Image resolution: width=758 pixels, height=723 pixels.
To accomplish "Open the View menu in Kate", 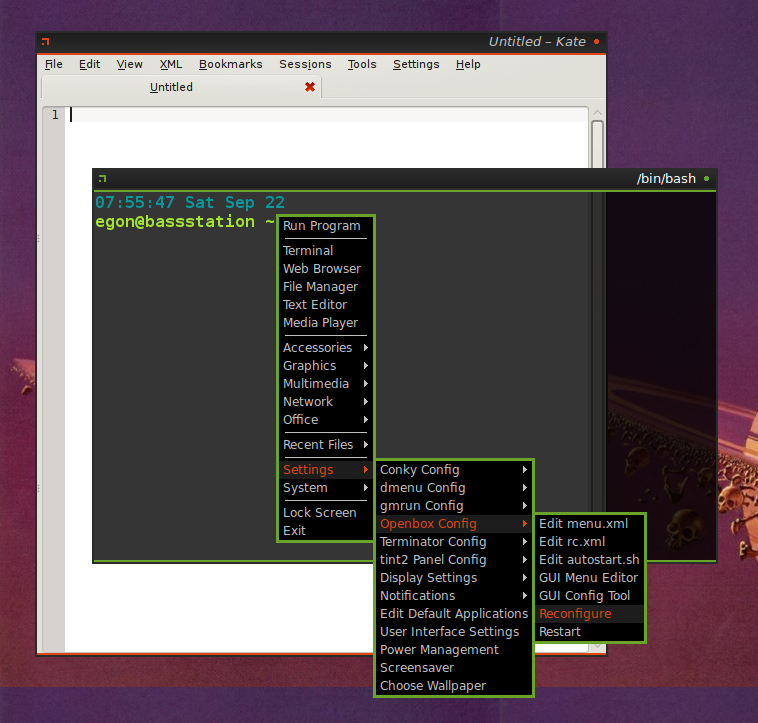I will coord(130,64).
